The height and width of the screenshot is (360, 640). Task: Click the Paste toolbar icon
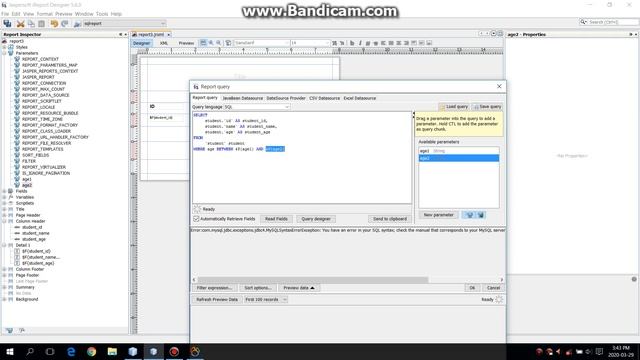tap(41, 24)
